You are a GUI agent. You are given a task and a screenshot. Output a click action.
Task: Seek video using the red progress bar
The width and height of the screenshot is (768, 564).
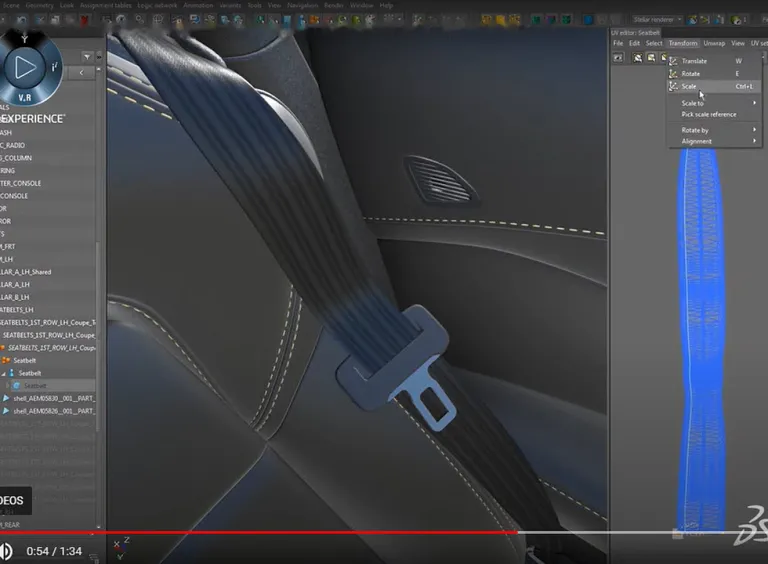258,532
